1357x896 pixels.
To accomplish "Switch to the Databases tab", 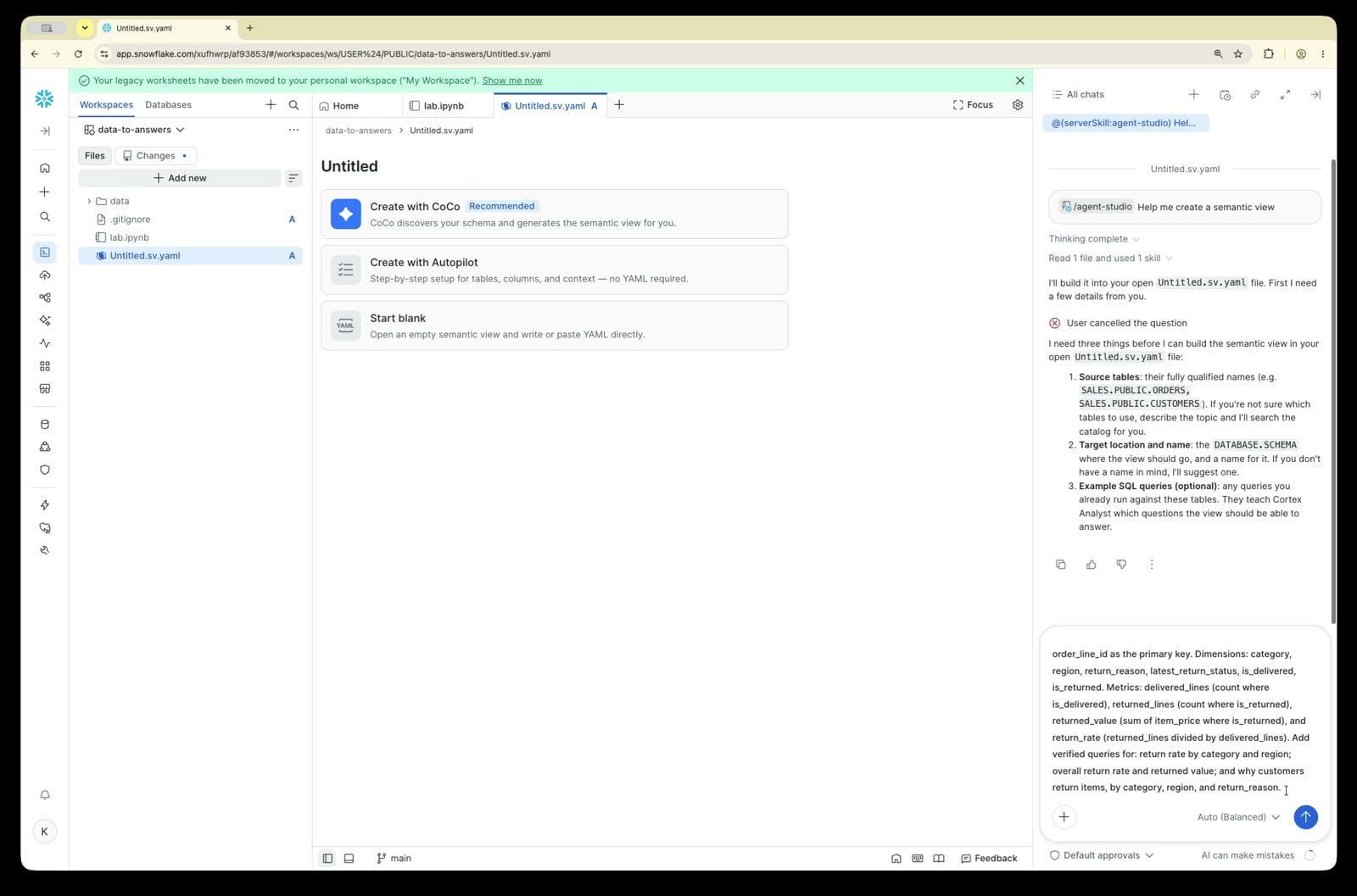I will pyautogui.click(x=168, y=105).
